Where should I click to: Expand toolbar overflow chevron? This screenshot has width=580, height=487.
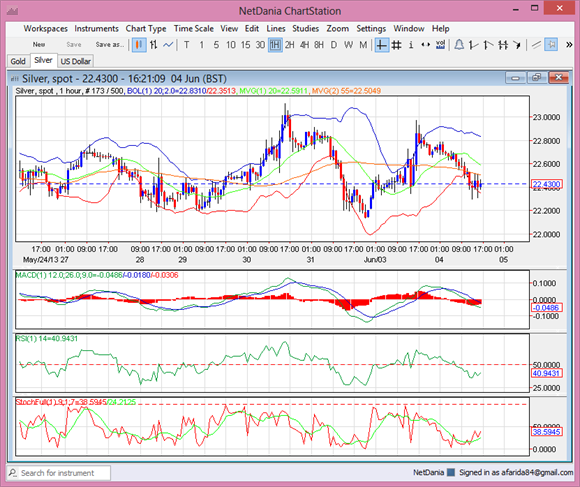(569, 45)
